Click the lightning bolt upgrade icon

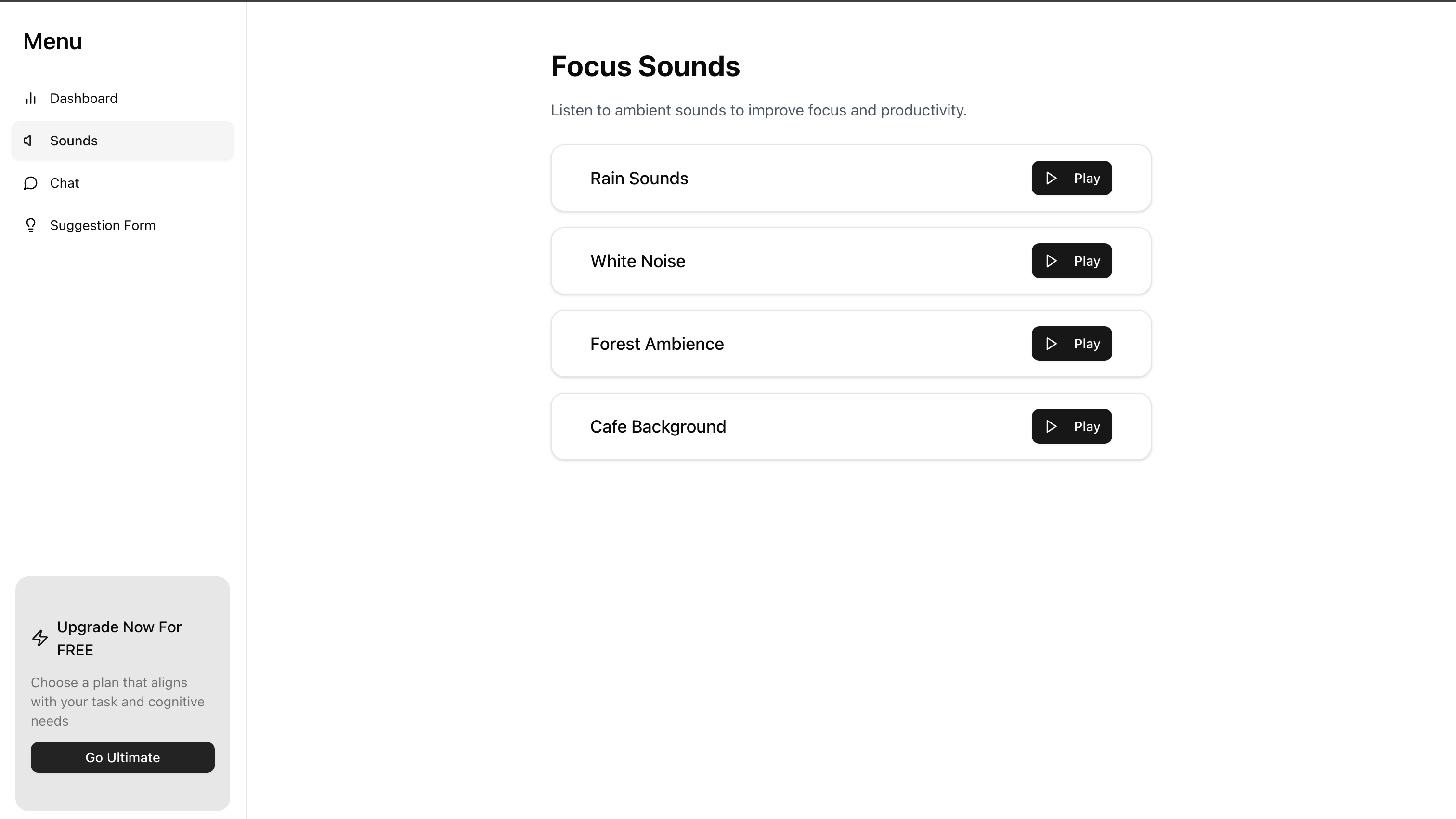coord(39,638)
